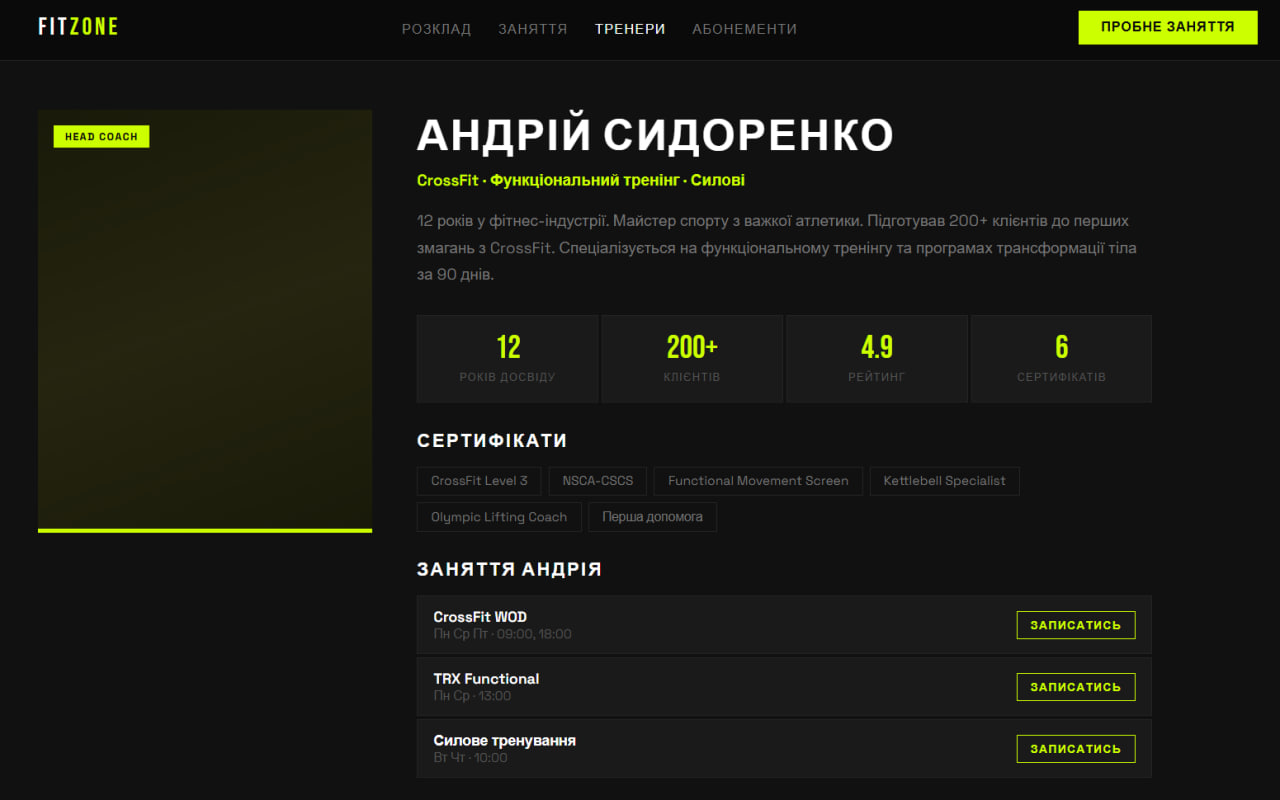Screen dimensions: 1280x800
Task: Click the FITZONE logo
Action: tap(77, 27)
